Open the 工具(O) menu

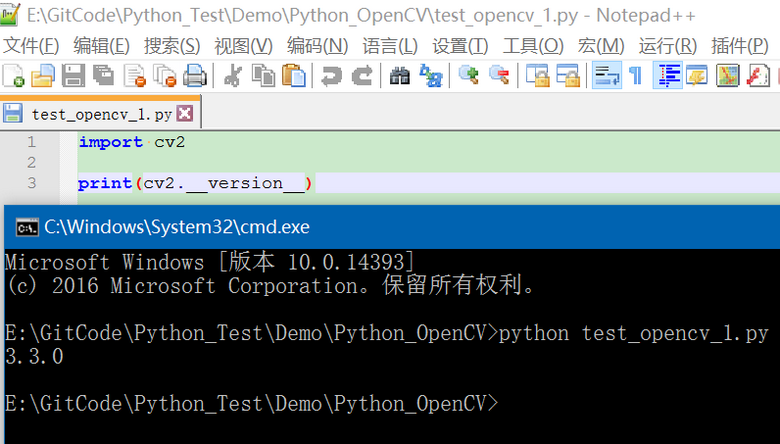pos(533,46)
